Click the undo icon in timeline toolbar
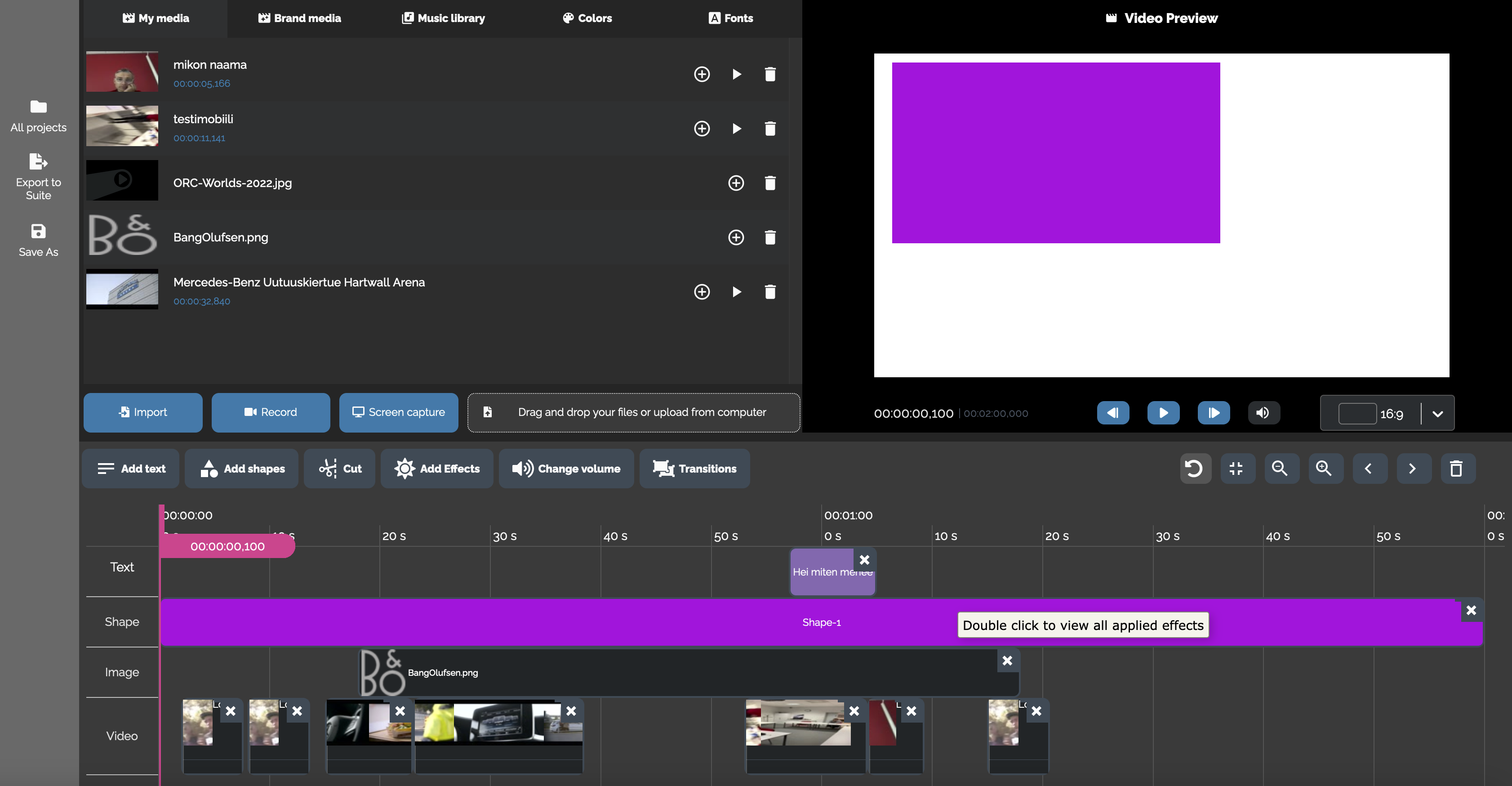Viewport: 1512px width, 786px height. click(x=1195, y=469)
